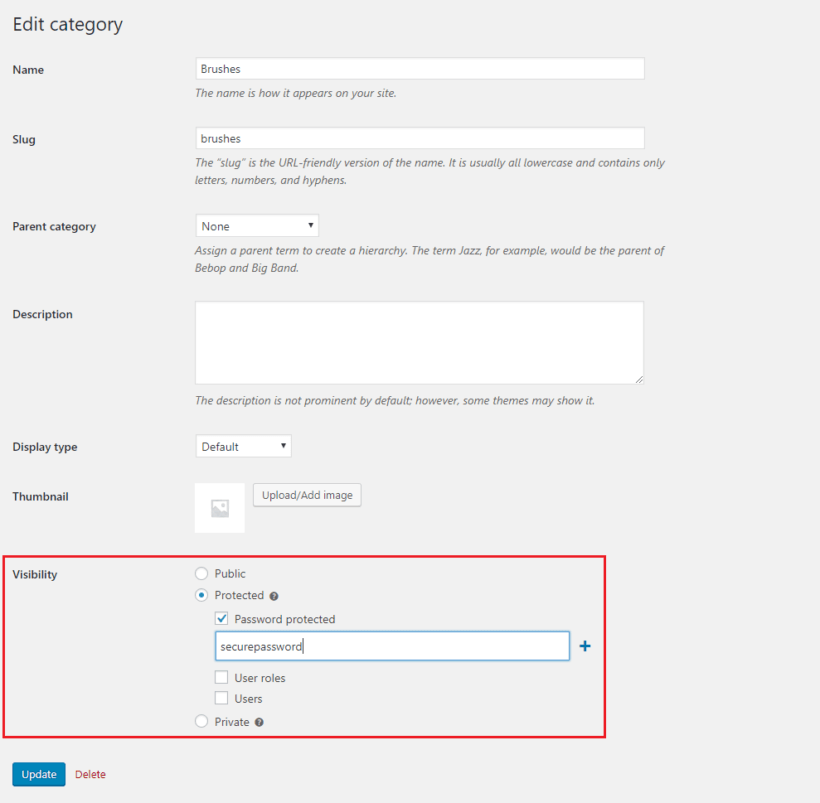Click inside the empty Description textarea
The height and width of the screenshot is (803, 820).
click(x=420, y=340)
